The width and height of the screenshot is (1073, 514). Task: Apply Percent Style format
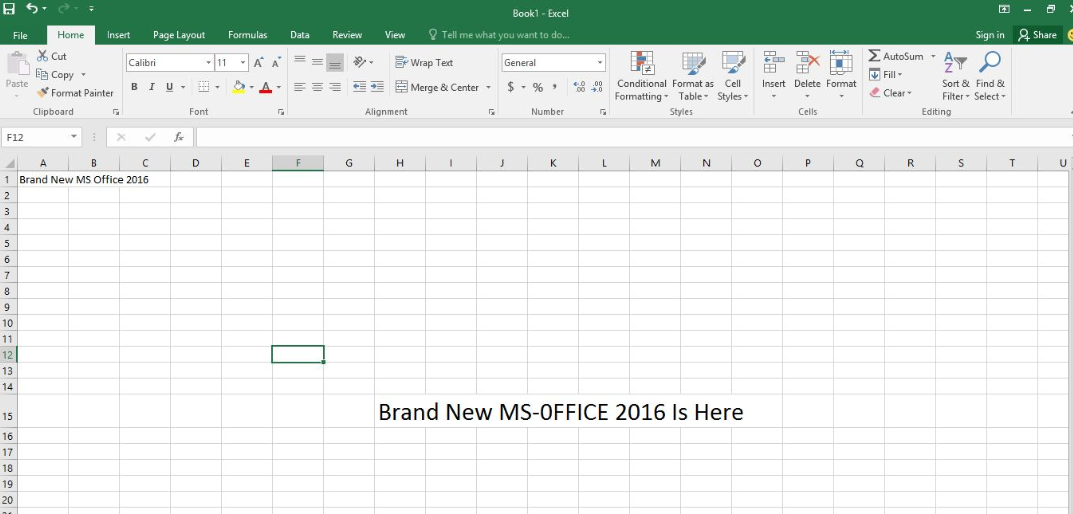(x=538, y=87)
